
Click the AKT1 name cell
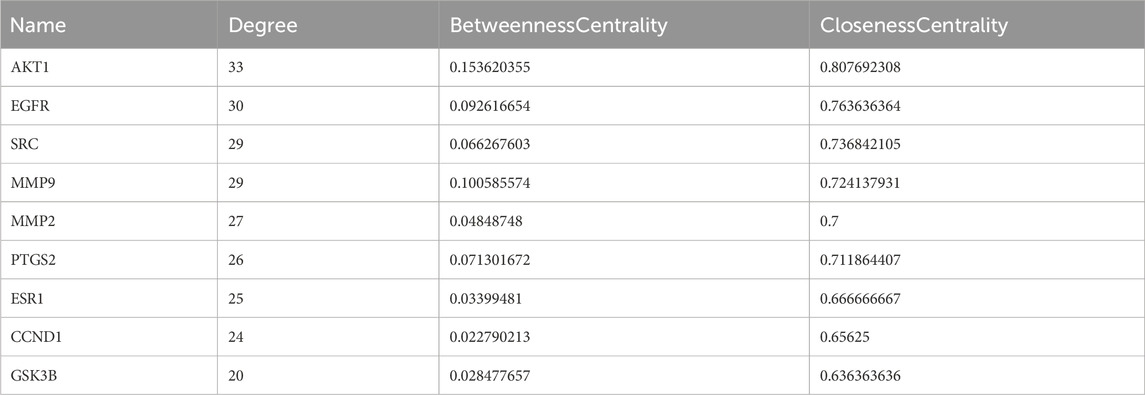(25, 67)
